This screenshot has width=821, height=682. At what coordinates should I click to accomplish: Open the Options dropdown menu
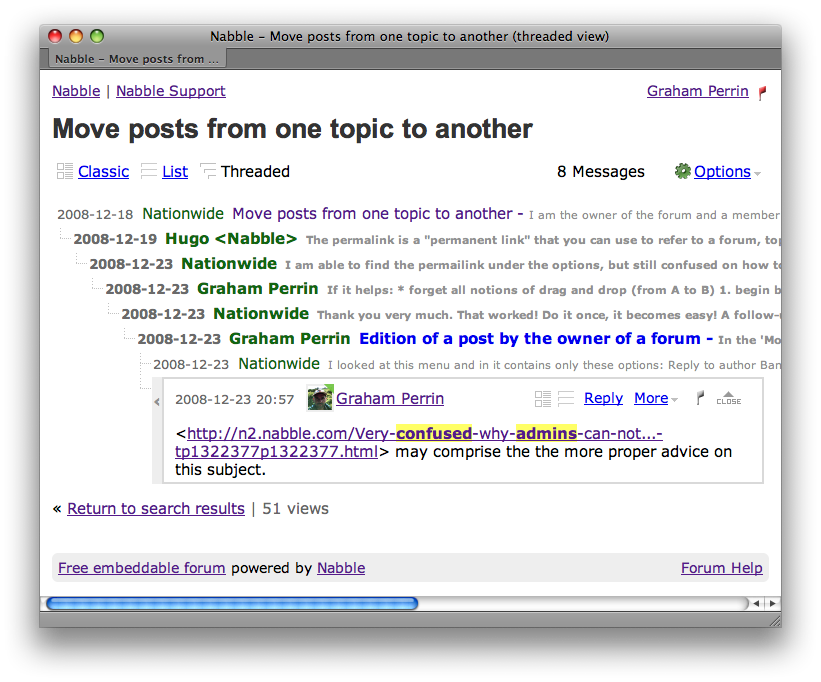click(722, 172)
